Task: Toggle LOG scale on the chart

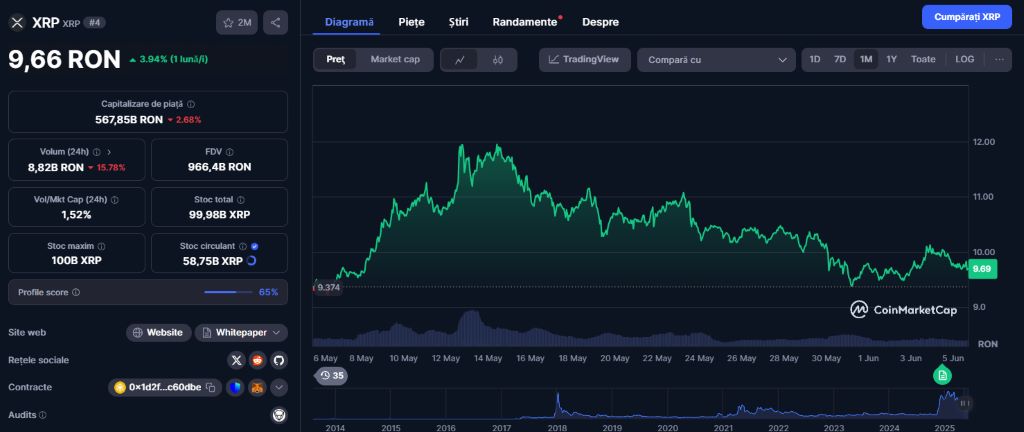Action: [964, 60]
